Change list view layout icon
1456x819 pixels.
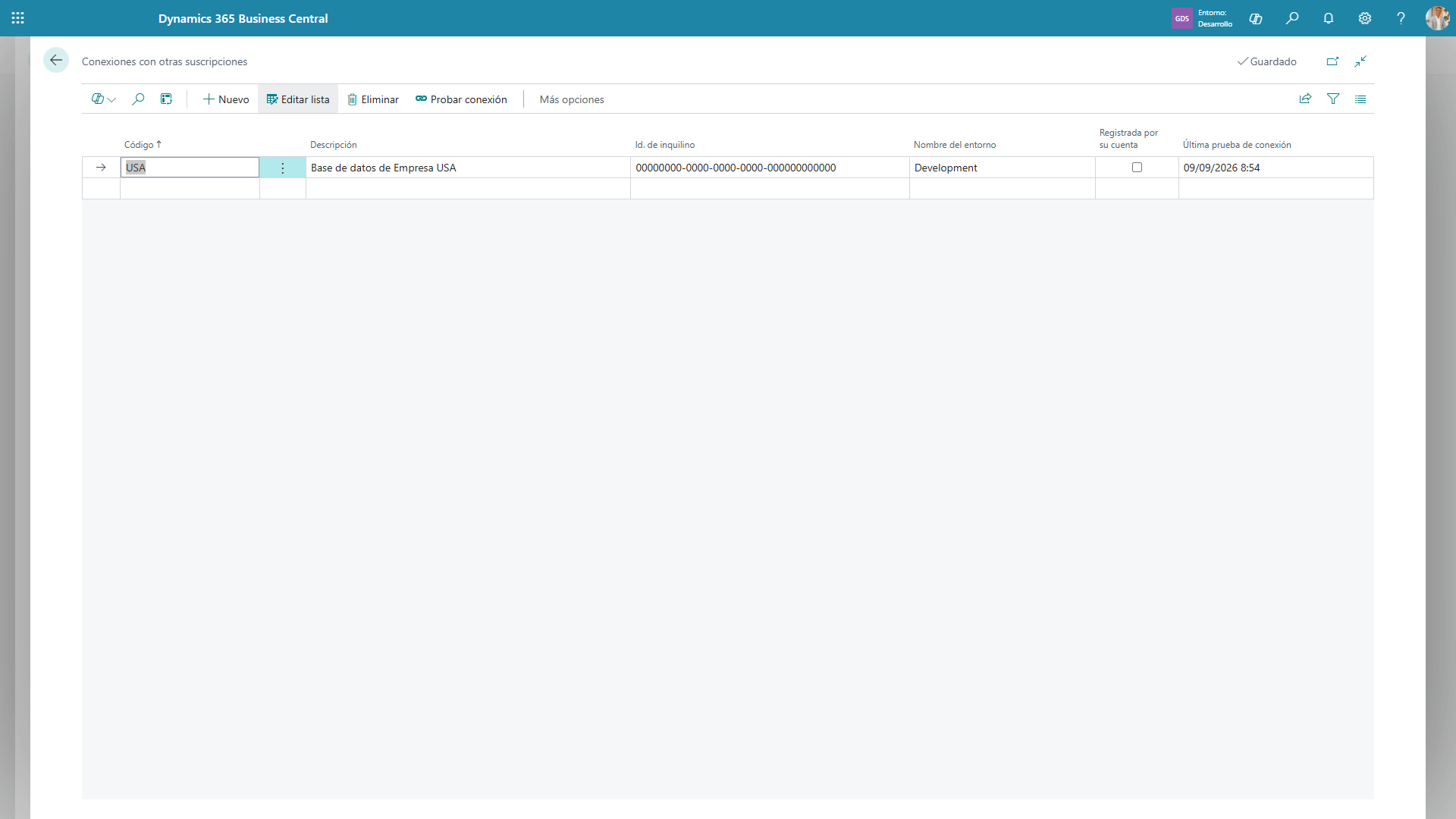pyautogui.click(x=1360, y=99)
